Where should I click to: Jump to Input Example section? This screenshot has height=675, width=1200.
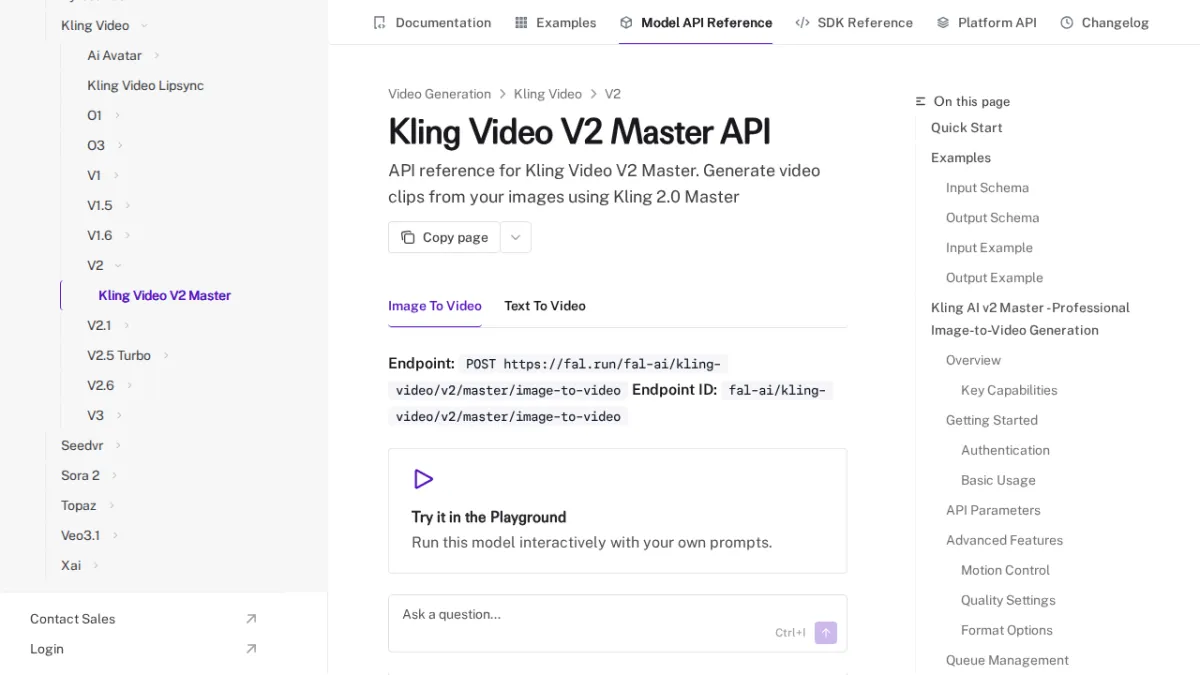(x=989, y=248)
